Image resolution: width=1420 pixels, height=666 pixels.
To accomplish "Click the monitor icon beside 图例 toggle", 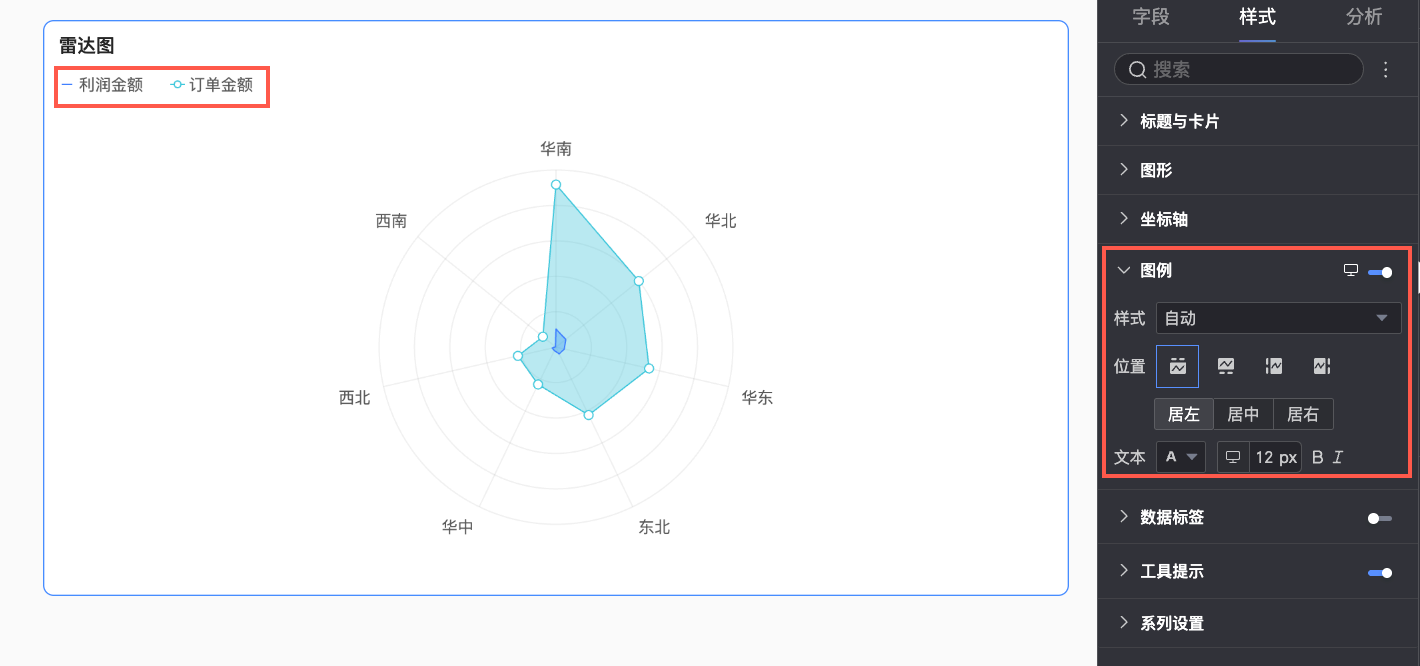I will click(1350, 270).
